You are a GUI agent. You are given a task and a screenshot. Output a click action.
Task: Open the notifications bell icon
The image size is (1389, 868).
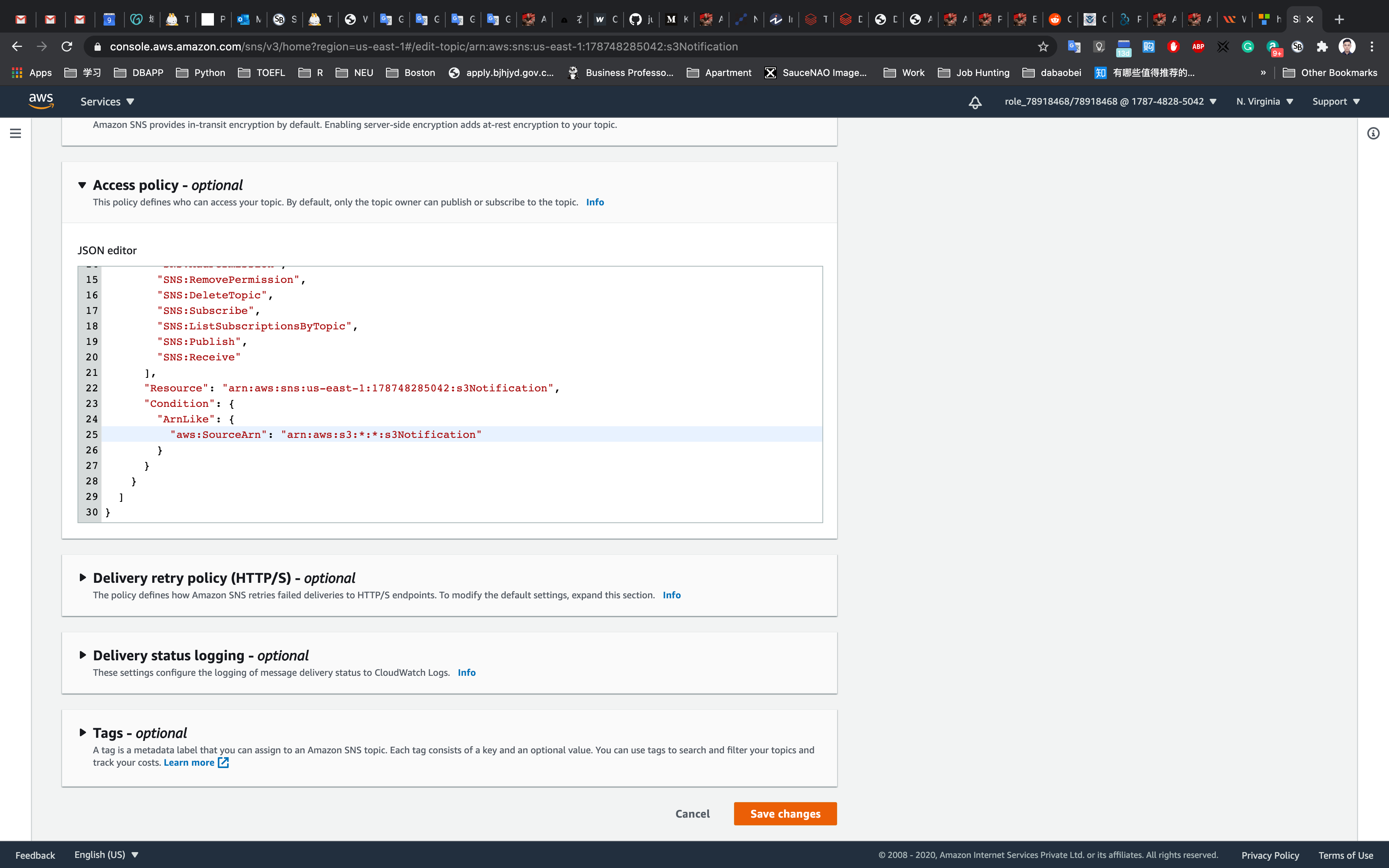coord(975,102)
